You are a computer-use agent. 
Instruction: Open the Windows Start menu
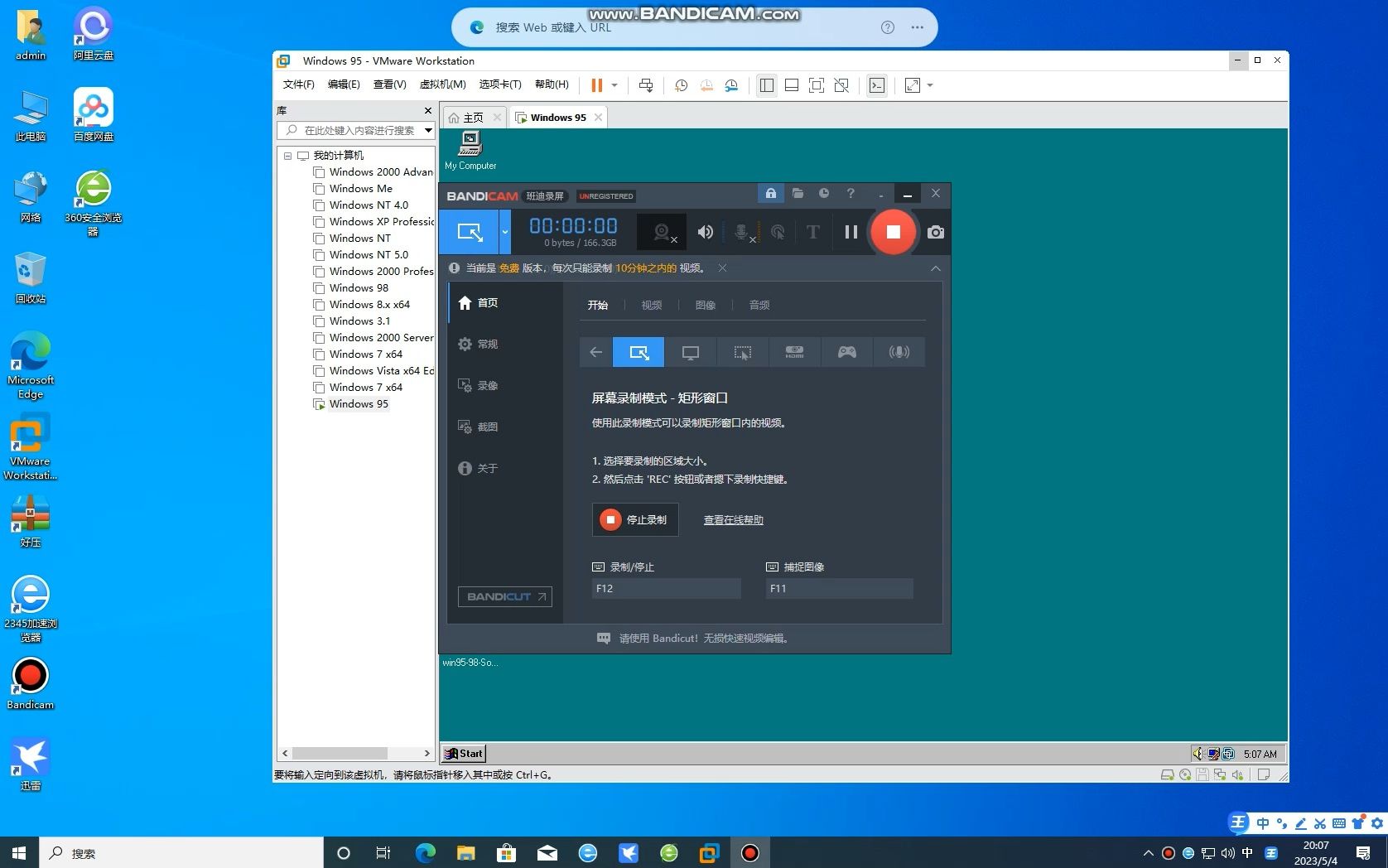pyautogui.click(x=19, y=853)
